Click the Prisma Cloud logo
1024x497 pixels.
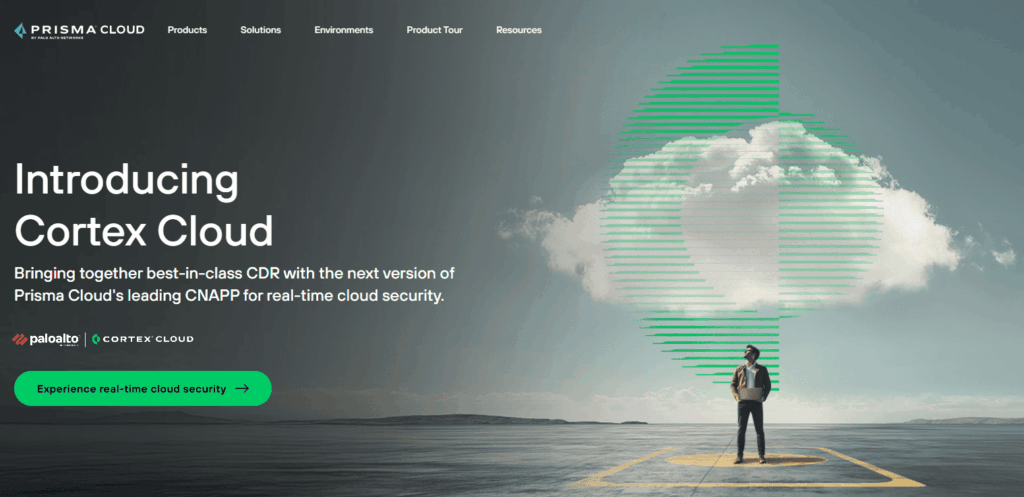(79, 31)
